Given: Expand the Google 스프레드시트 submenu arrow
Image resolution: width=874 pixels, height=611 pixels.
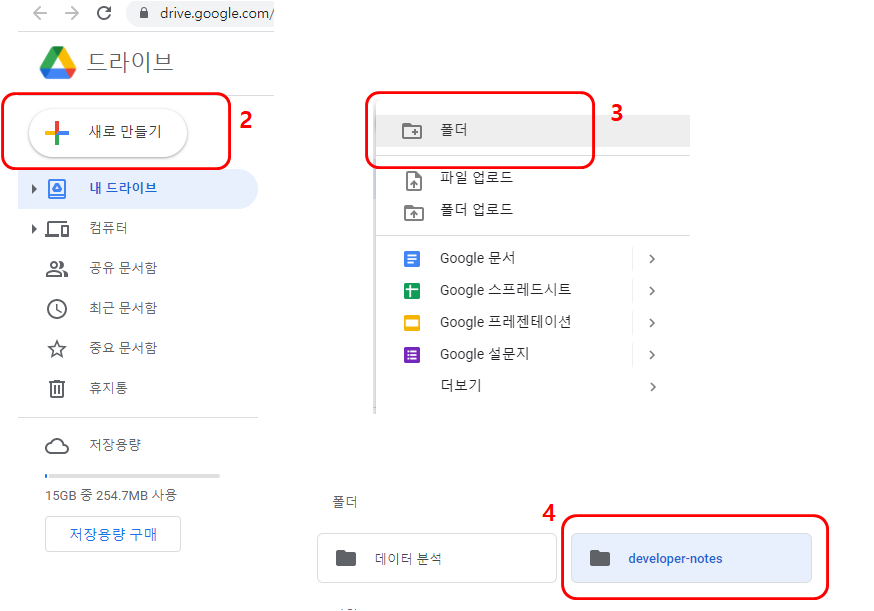Looking at the screenshot, I should tap(652, 291).
